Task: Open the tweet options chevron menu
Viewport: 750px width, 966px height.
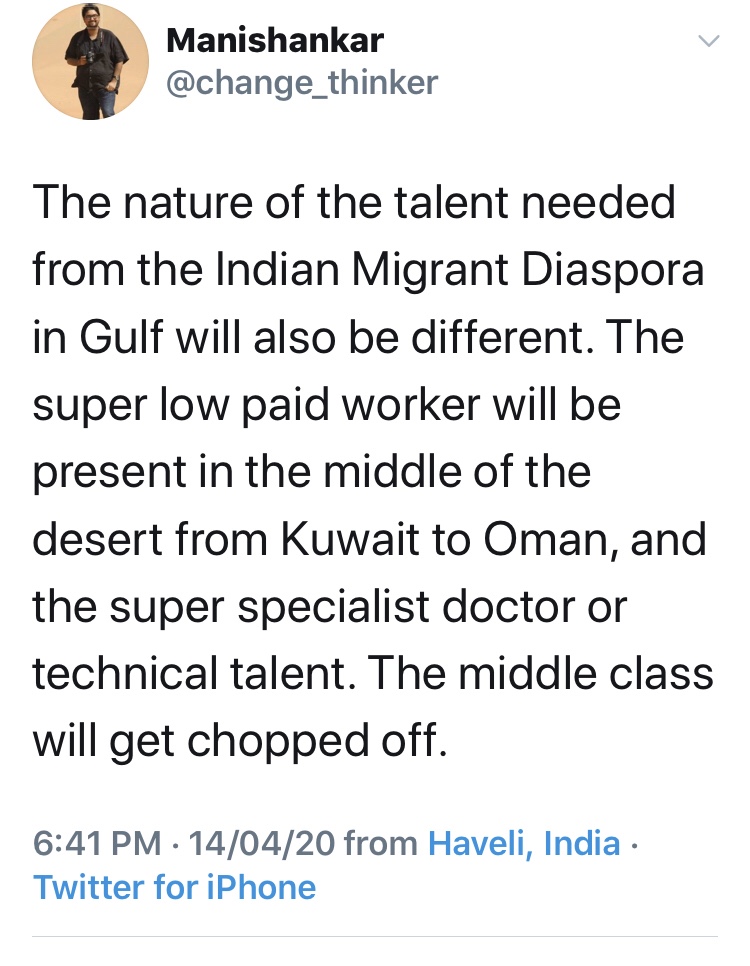Action: point(708,41)
